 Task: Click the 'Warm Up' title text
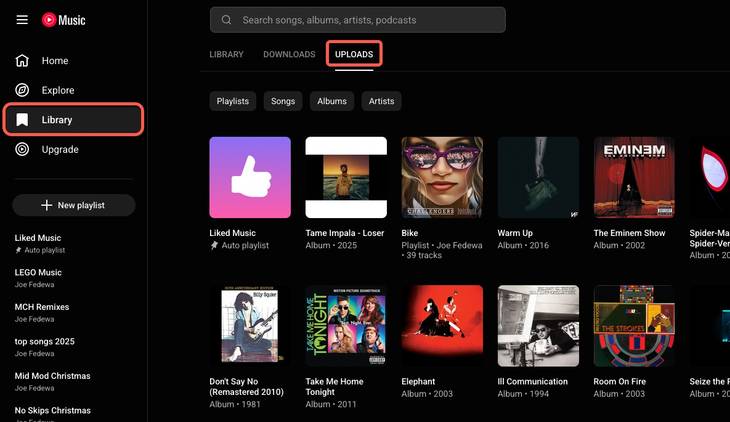515,233
